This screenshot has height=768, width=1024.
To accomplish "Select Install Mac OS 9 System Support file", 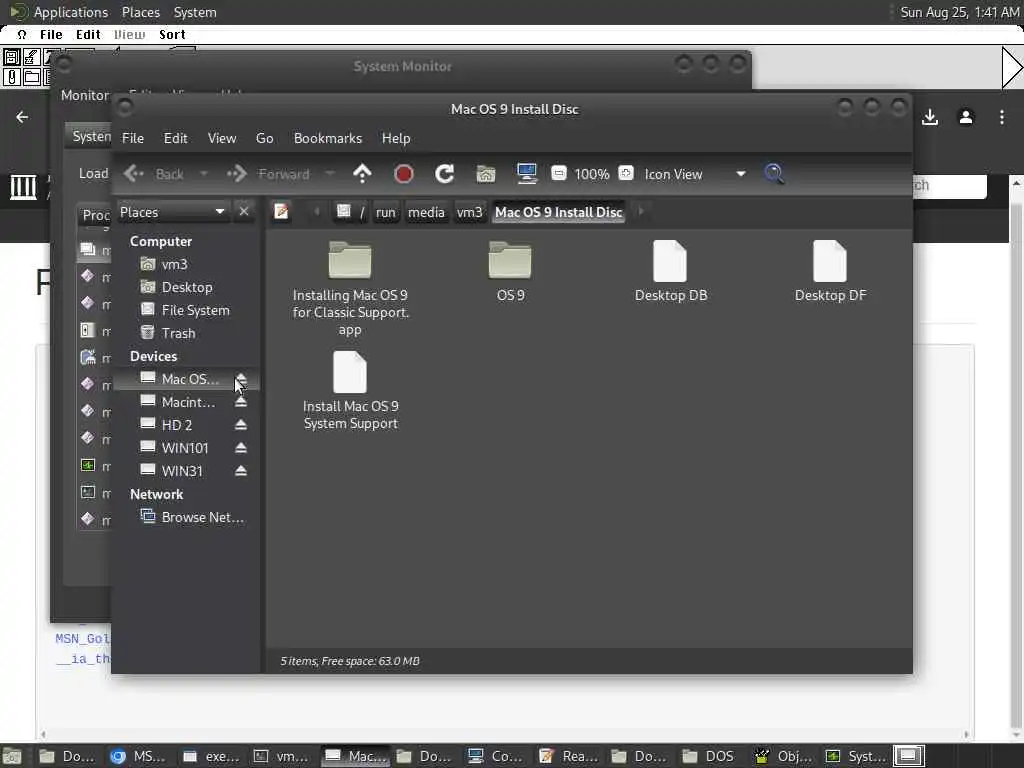I will coord(350,391).
